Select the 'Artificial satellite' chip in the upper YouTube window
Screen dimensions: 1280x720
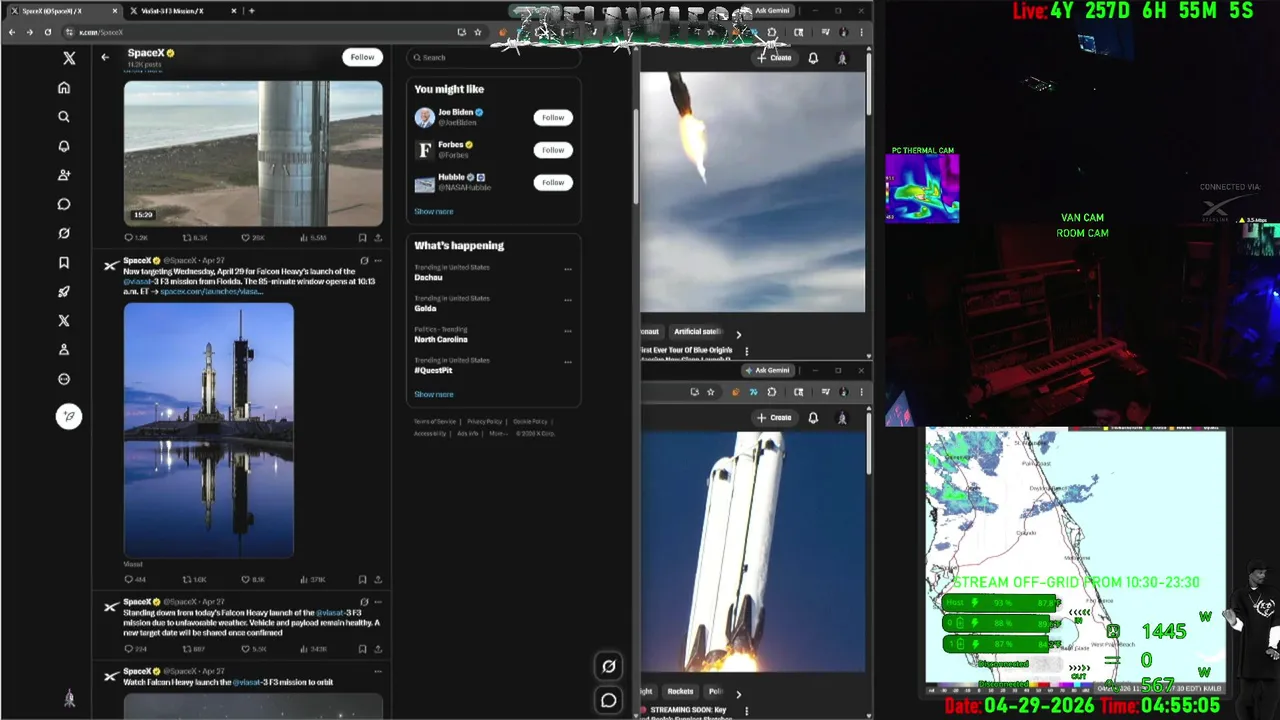698,332
